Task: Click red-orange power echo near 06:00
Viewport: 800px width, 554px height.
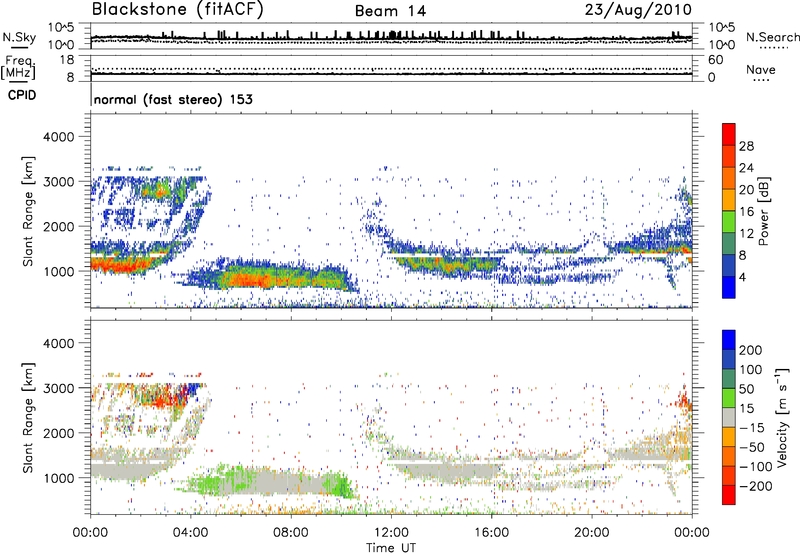Action: 250,280
